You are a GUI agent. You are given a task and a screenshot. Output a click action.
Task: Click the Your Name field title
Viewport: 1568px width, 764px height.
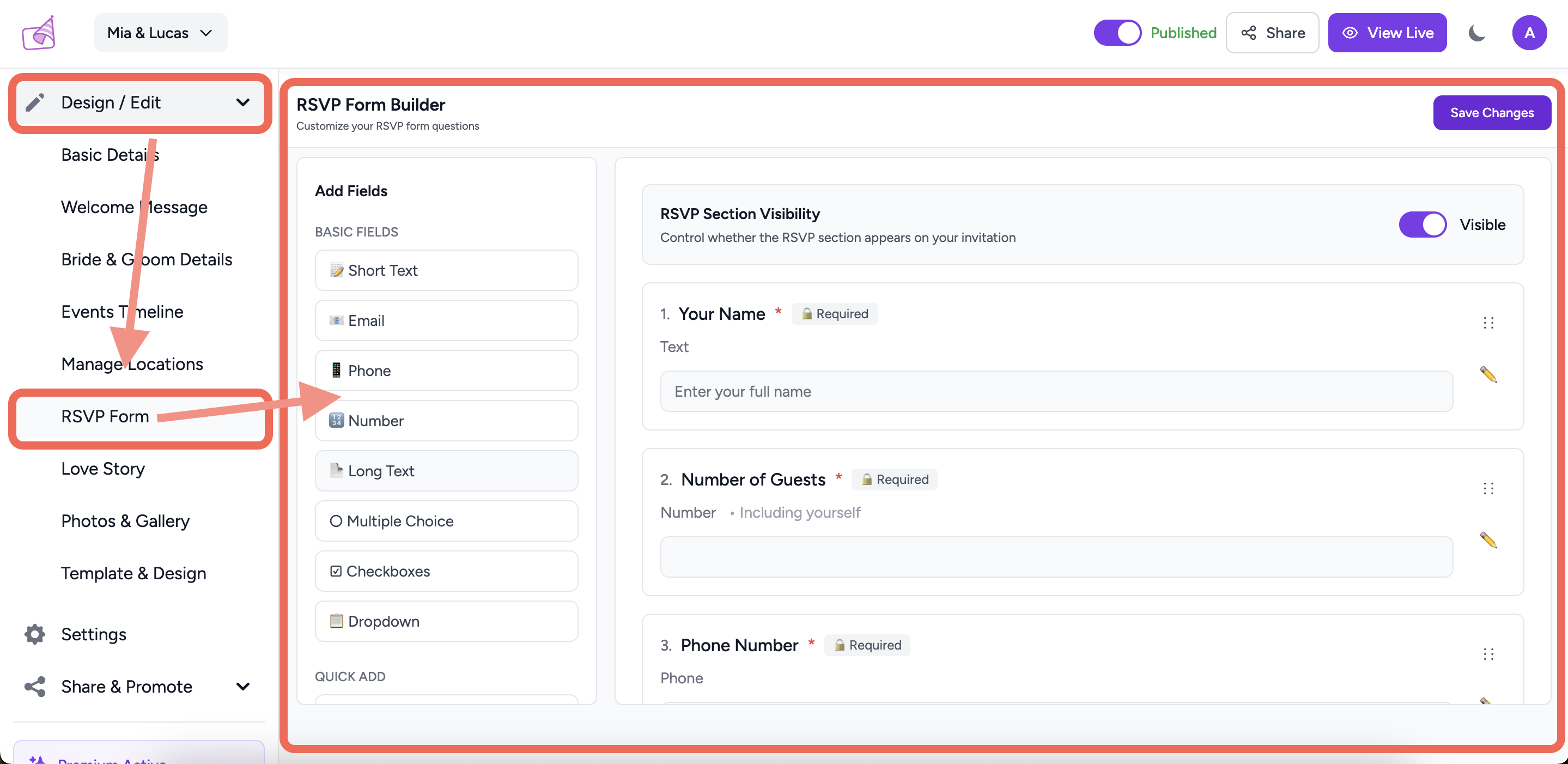click(722, 314)
